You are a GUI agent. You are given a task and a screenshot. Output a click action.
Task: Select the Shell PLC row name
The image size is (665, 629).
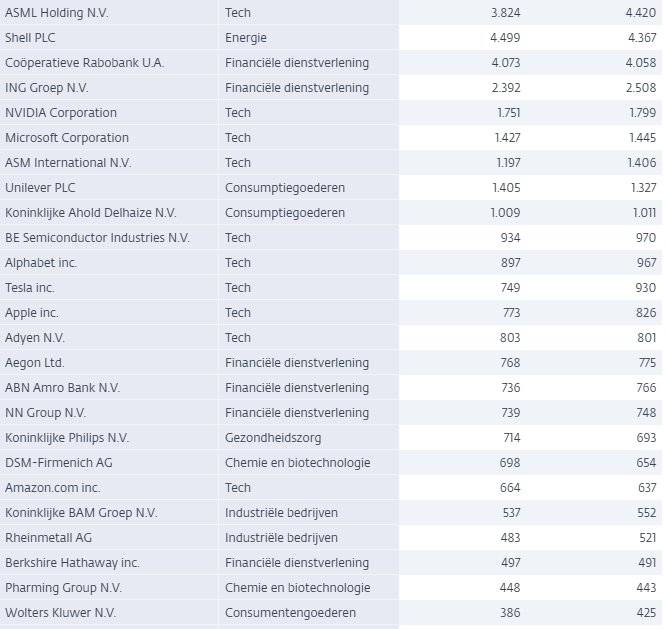coord(34,38)
